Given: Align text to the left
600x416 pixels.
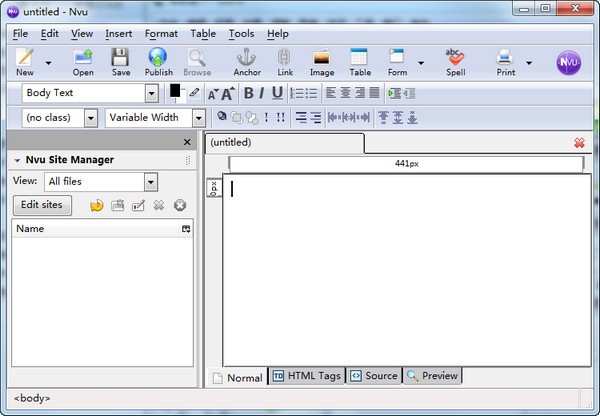Looking at the screenshot, I should point(331,93).
